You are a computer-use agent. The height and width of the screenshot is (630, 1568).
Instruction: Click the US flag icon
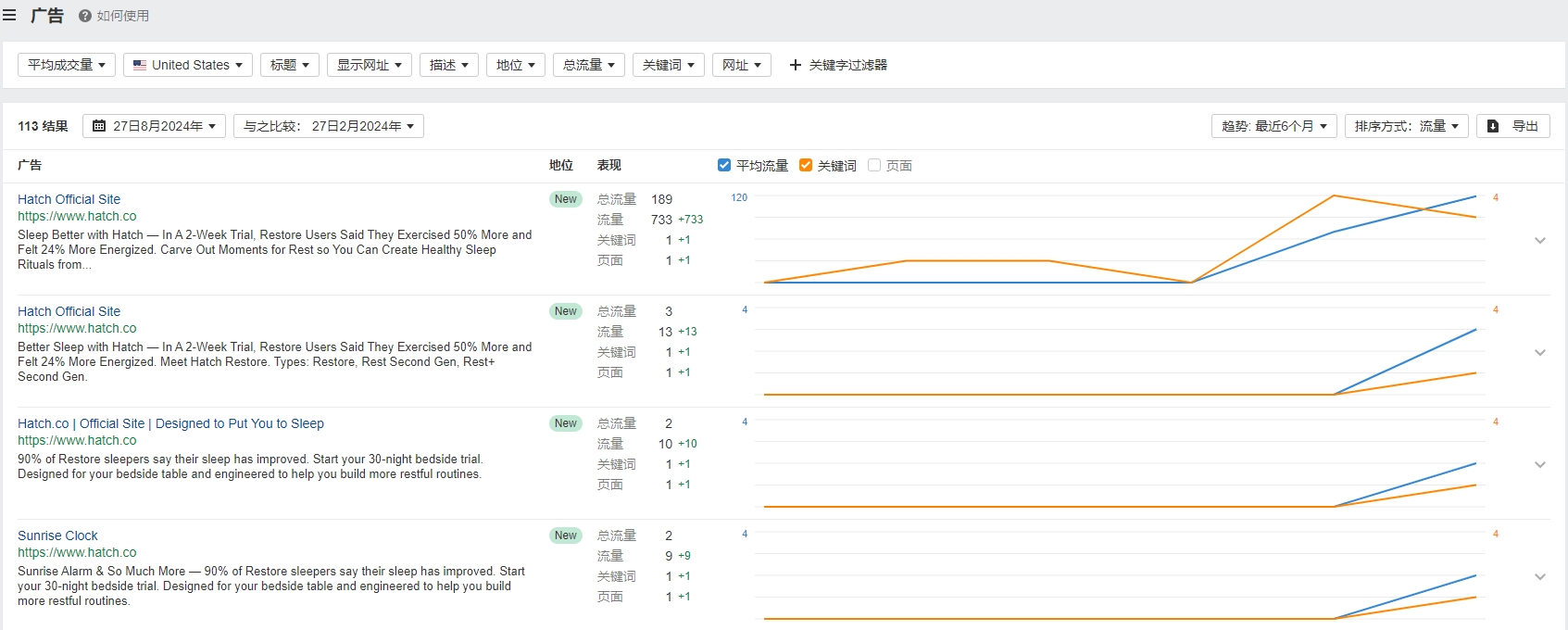click(x=140, y=65)
